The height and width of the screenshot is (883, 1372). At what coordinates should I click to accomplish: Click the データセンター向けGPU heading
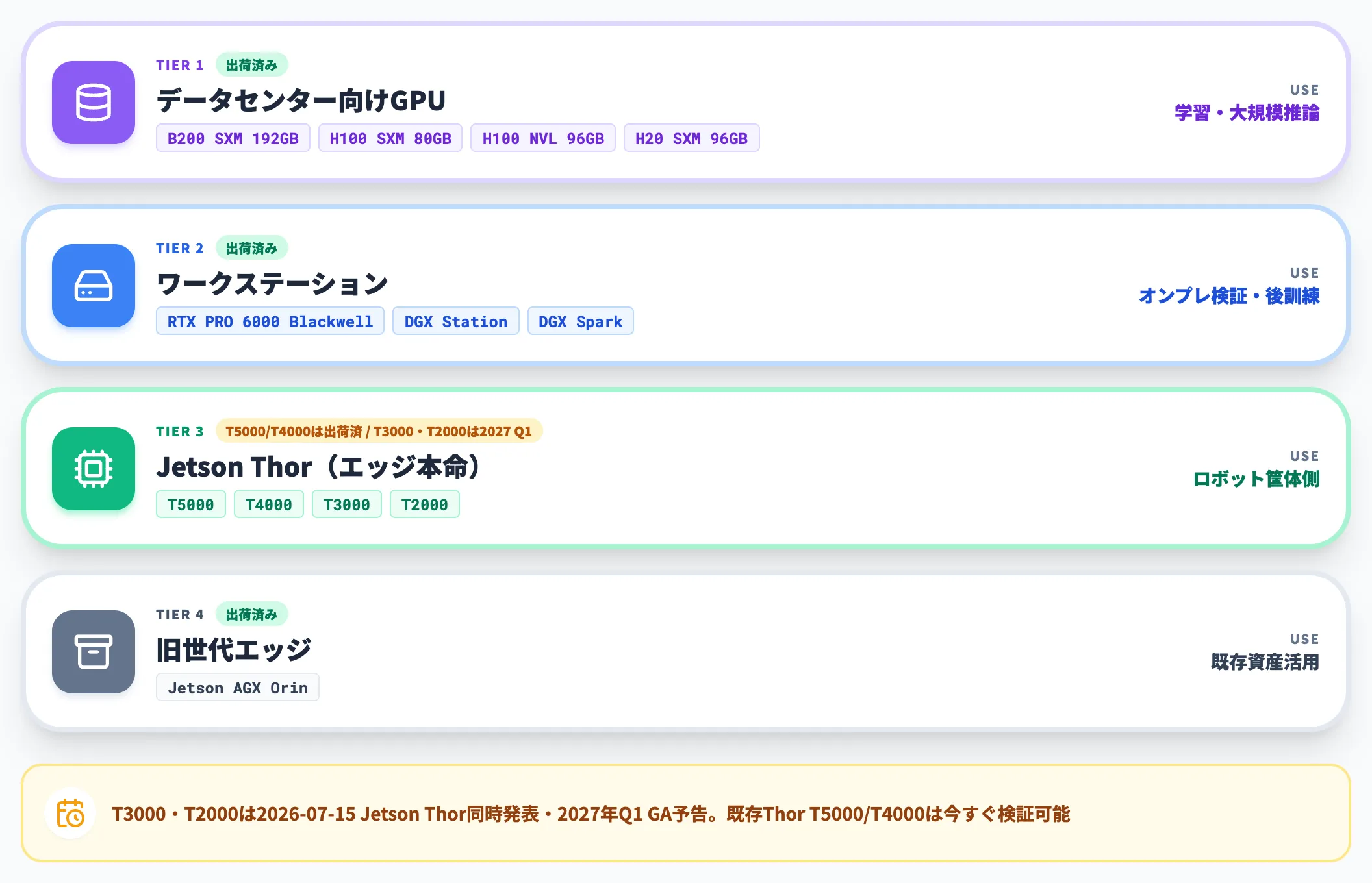(x=301, y=101)
